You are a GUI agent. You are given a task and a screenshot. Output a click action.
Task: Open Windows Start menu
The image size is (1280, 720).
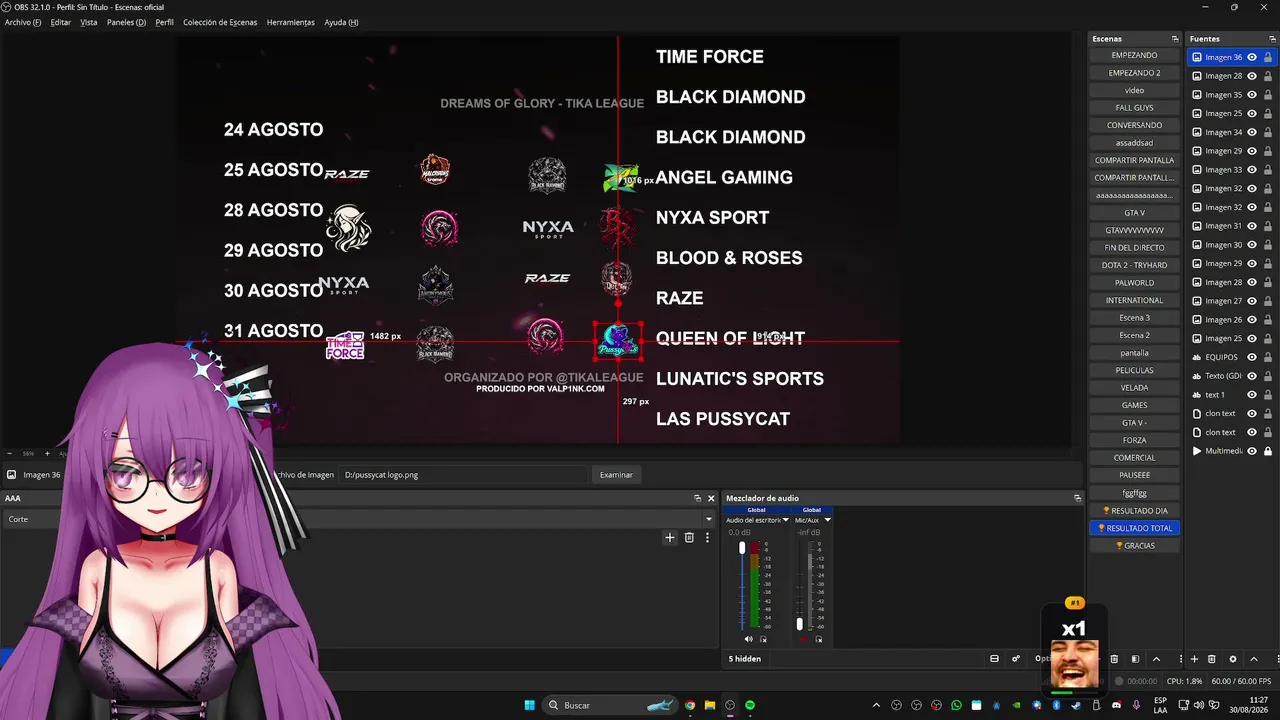530,705
